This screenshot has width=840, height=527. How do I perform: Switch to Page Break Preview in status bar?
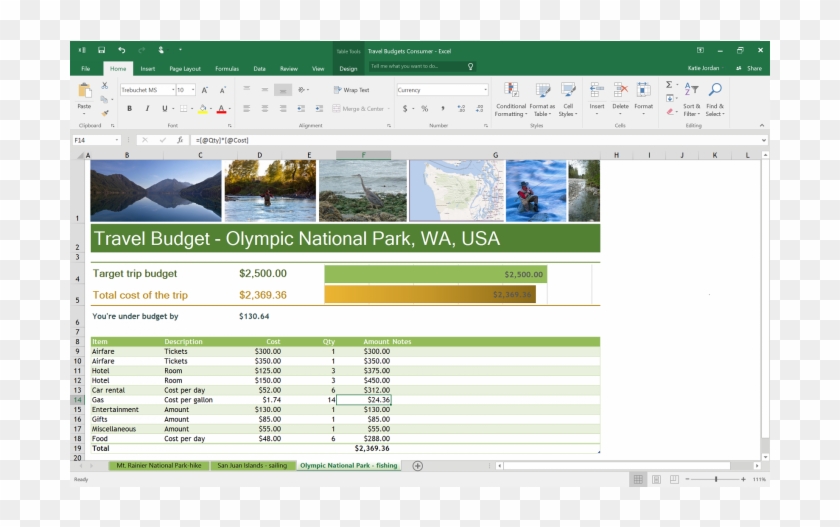coord(674,479)
